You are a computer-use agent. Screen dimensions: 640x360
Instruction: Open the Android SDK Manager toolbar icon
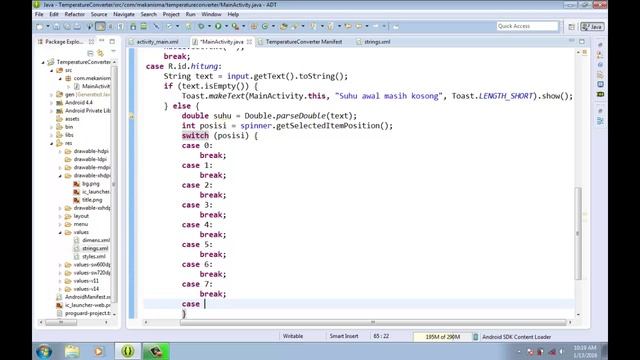(133, 27)
